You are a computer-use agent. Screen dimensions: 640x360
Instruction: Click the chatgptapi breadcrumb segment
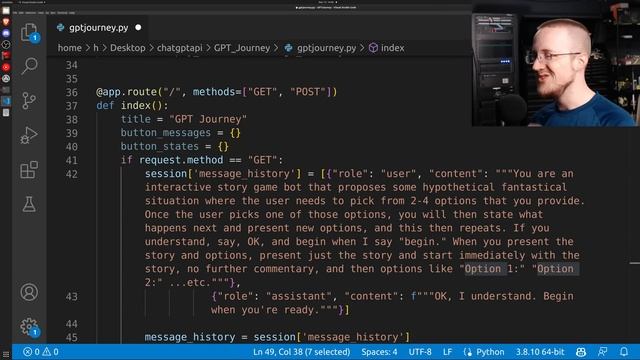(180, 48)
